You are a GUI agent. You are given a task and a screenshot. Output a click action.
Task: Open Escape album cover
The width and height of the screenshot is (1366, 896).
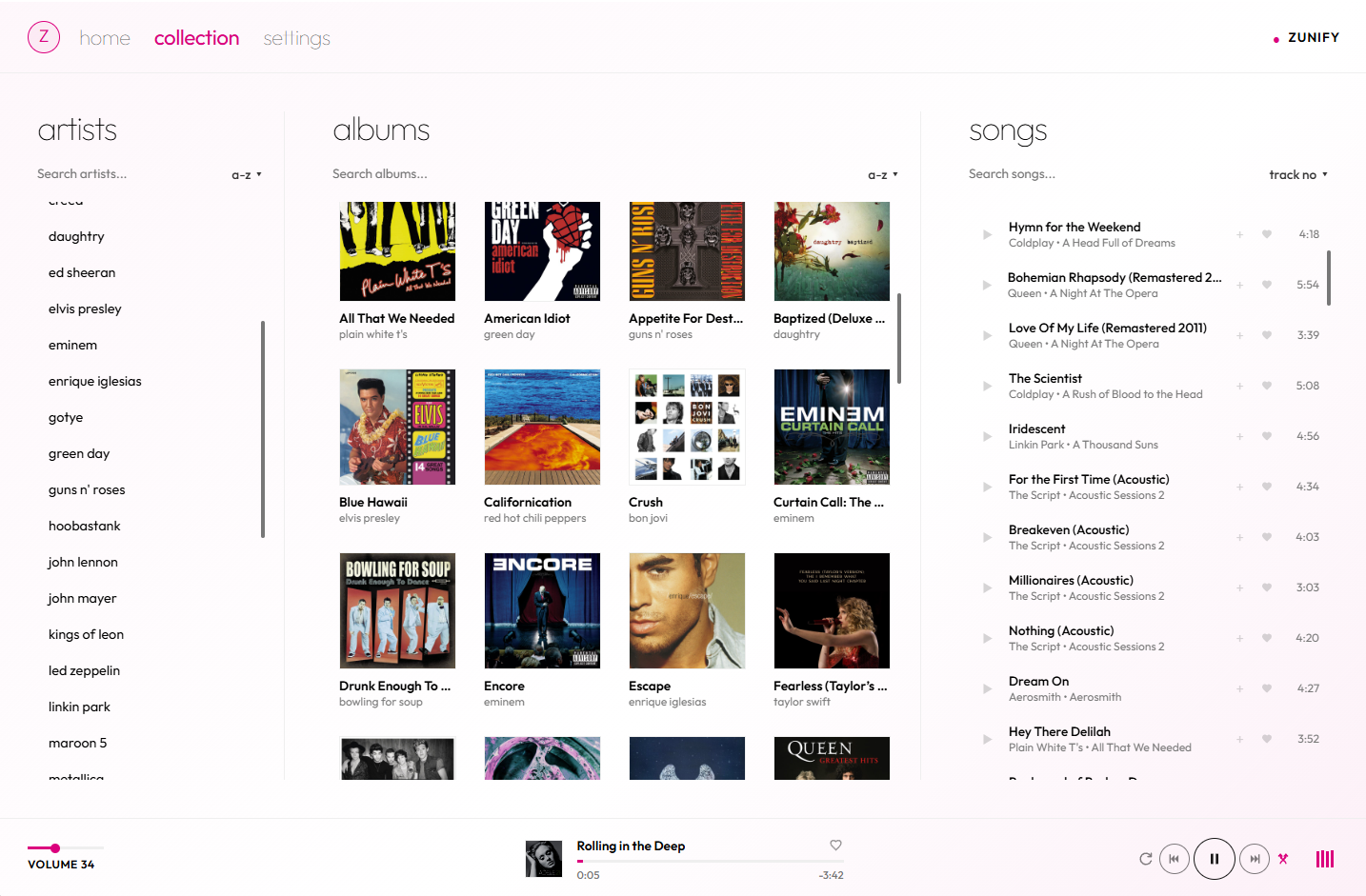click(687, 611)
